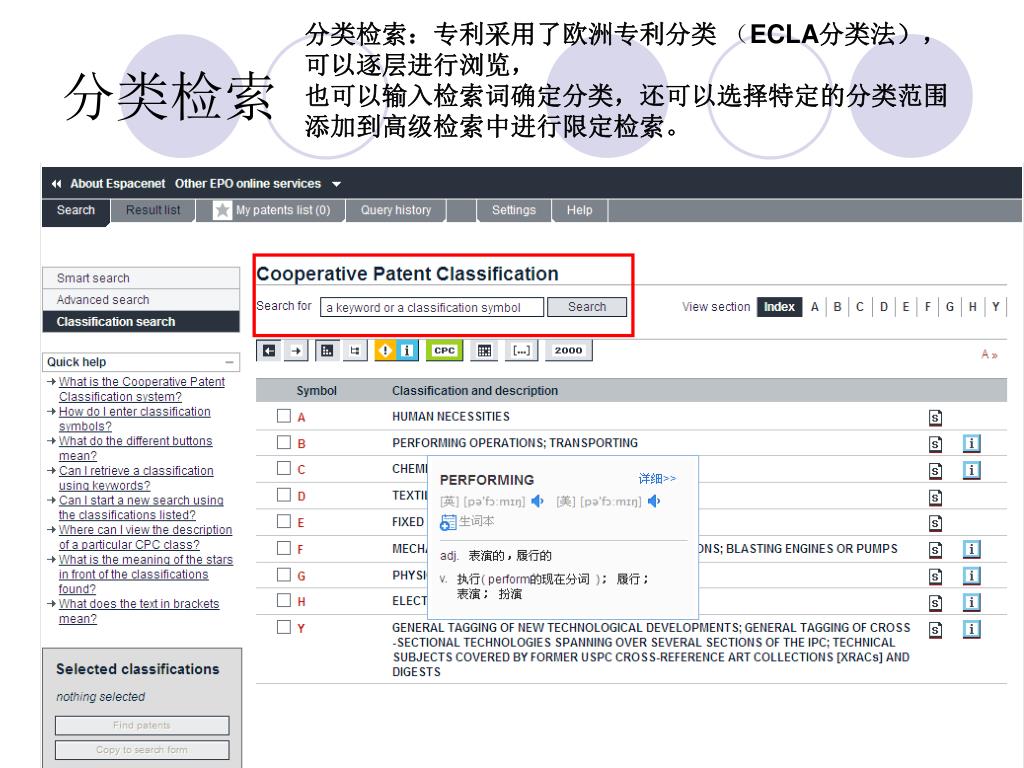Open S icon for row F

(x=935, y=550)
